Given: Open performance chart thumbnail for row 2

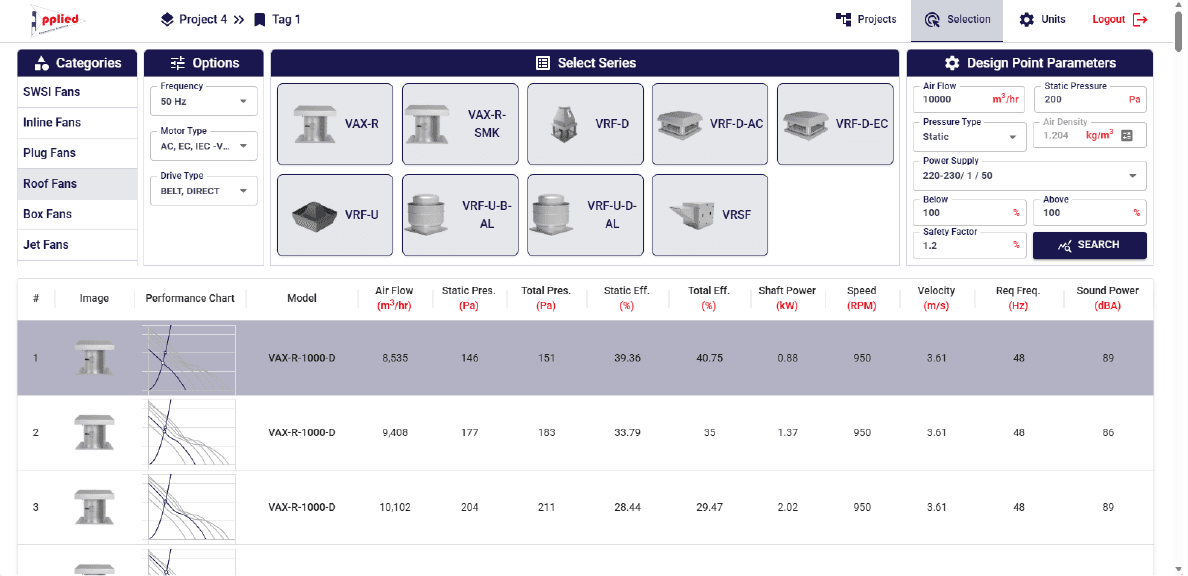Looking at the screenshot, I should tap(191, 432).
